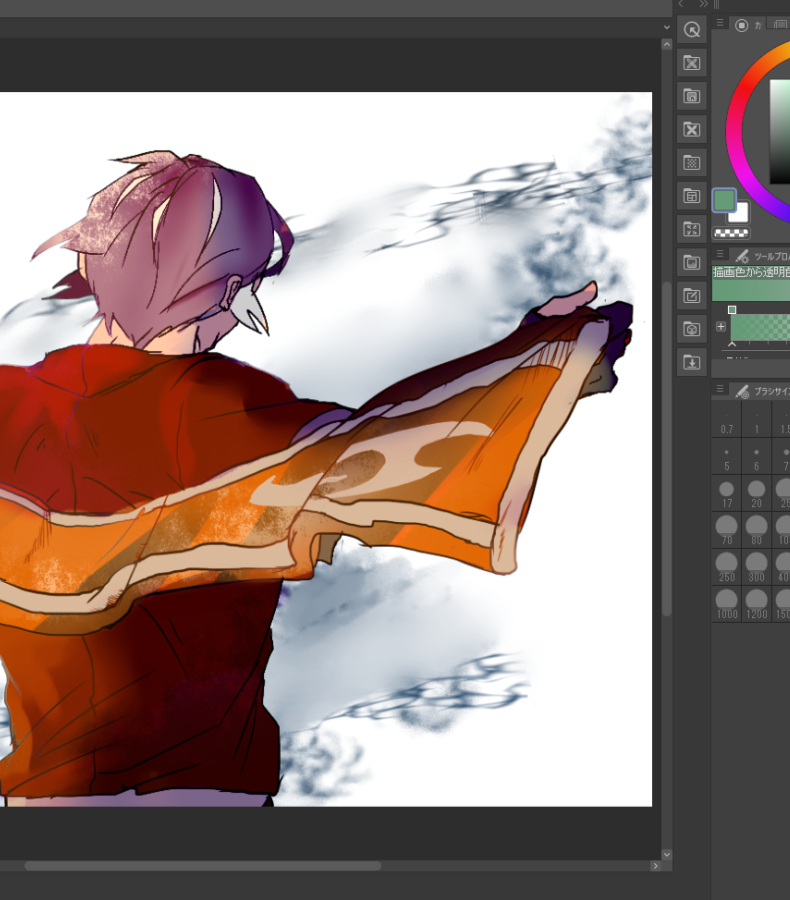Choose brush size 1000
This screenshot has width=790, height=900.
[727, 604]
